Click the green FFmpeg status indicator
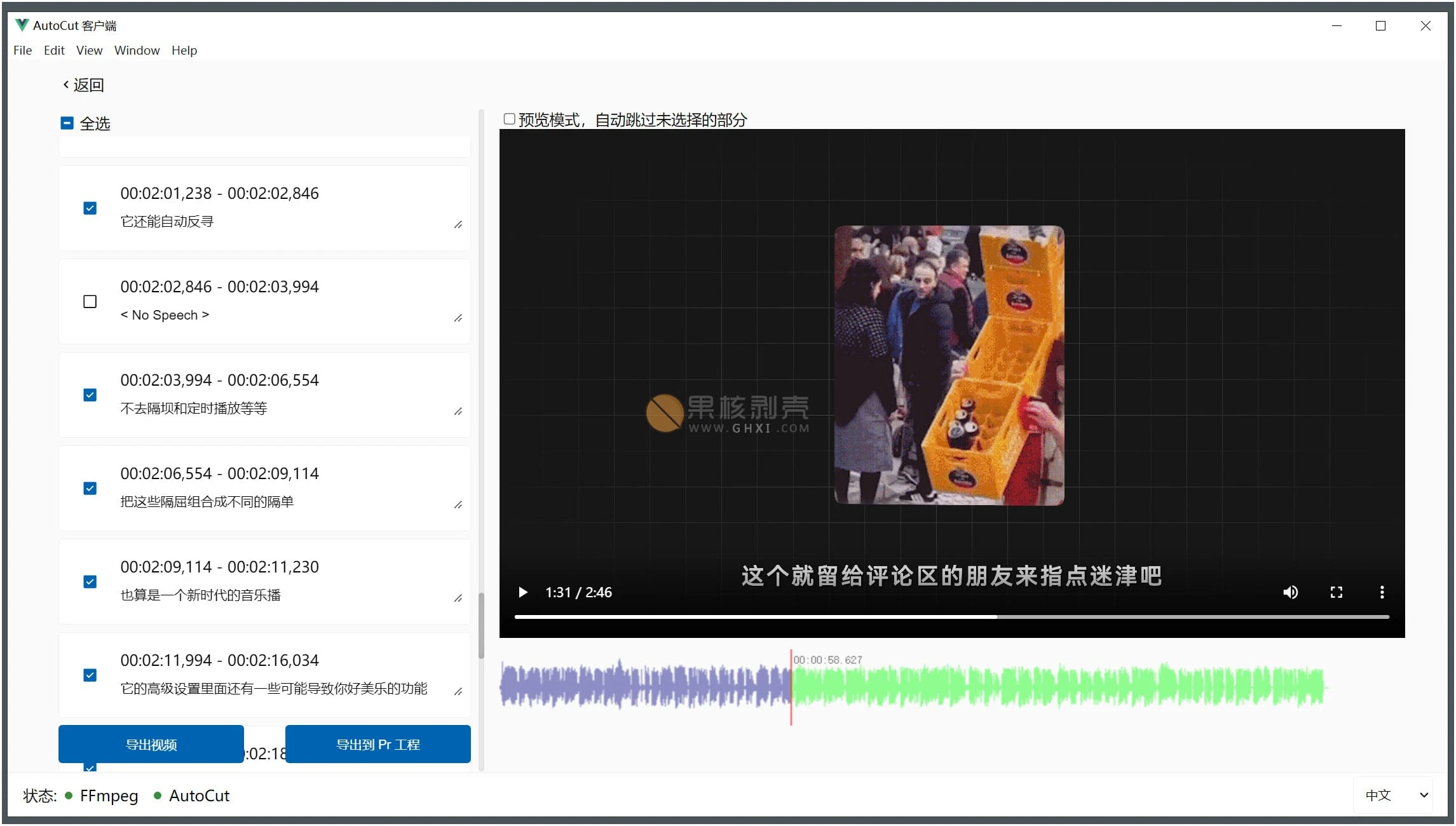 (68, 796)
